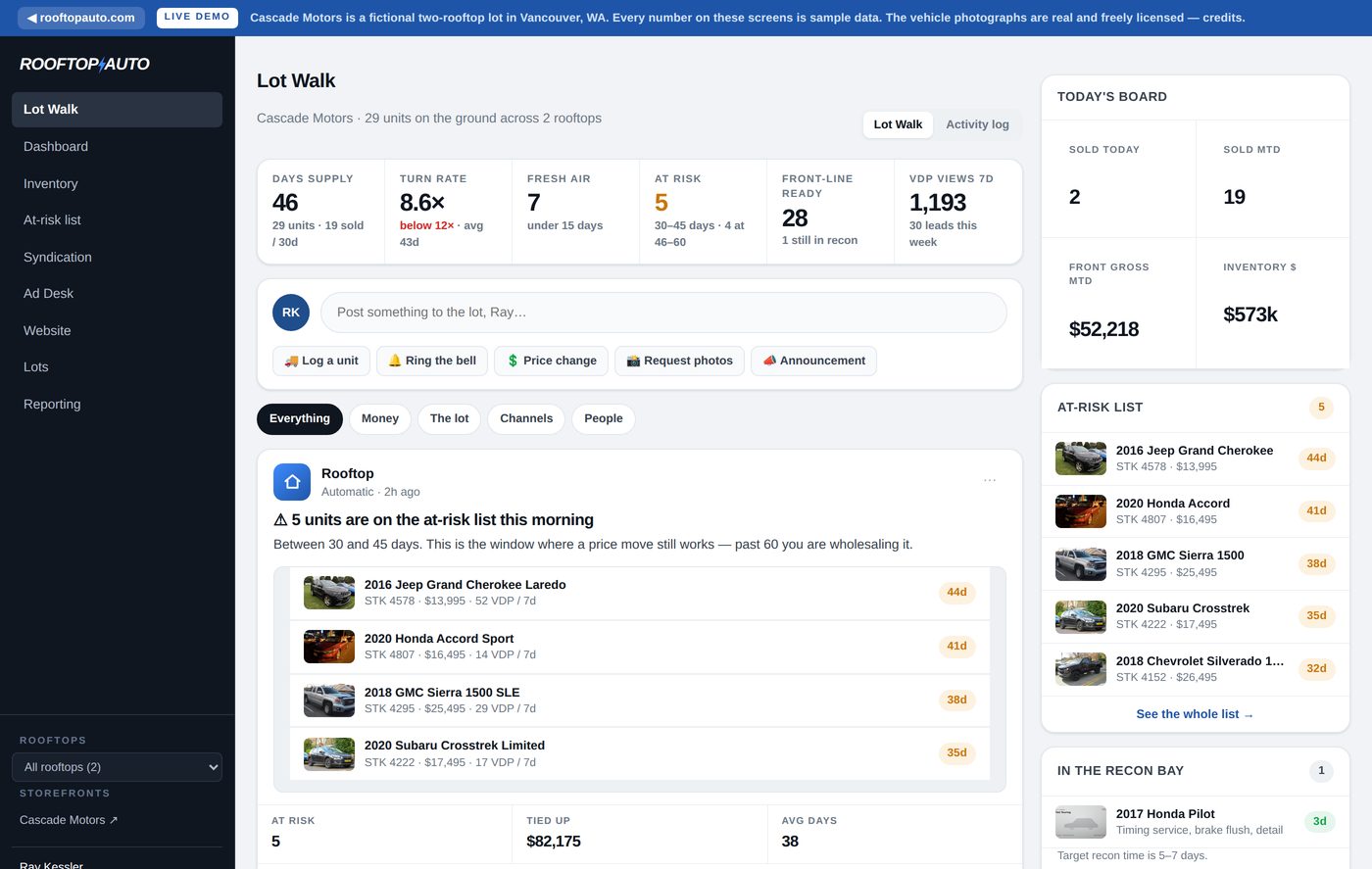This screenshot has width=1372, height=869.
Task: Click Subaru Crosstrek Limited photo in post
Action: tap(329, 753)
